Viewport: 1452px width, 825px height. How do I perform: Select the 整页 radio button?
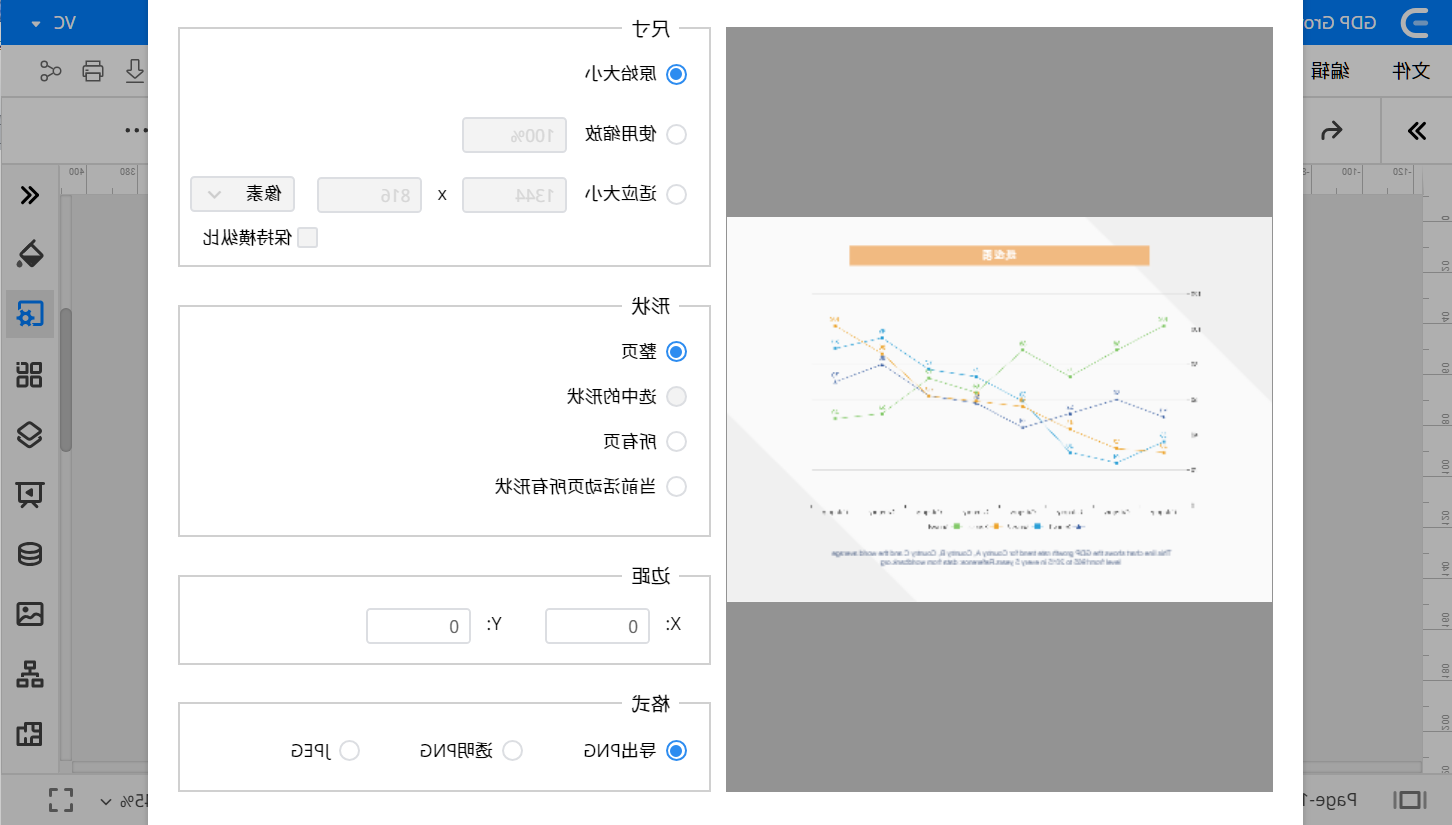point(677,352)
